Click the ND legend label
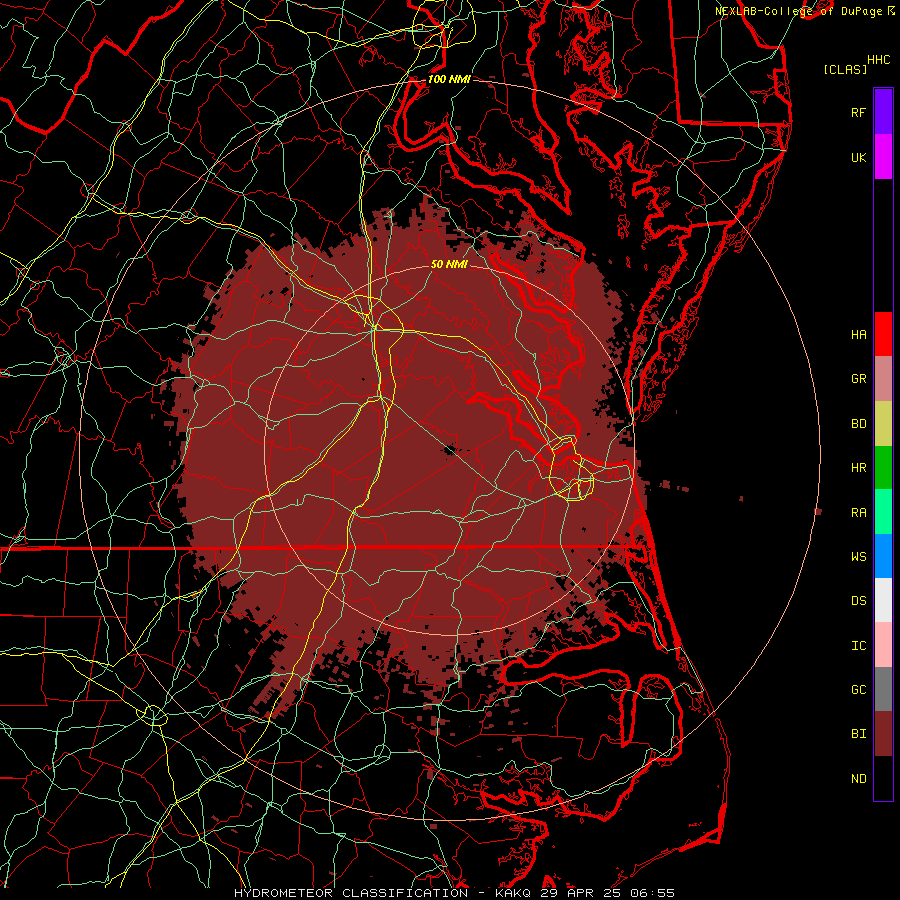 (858, 779)
